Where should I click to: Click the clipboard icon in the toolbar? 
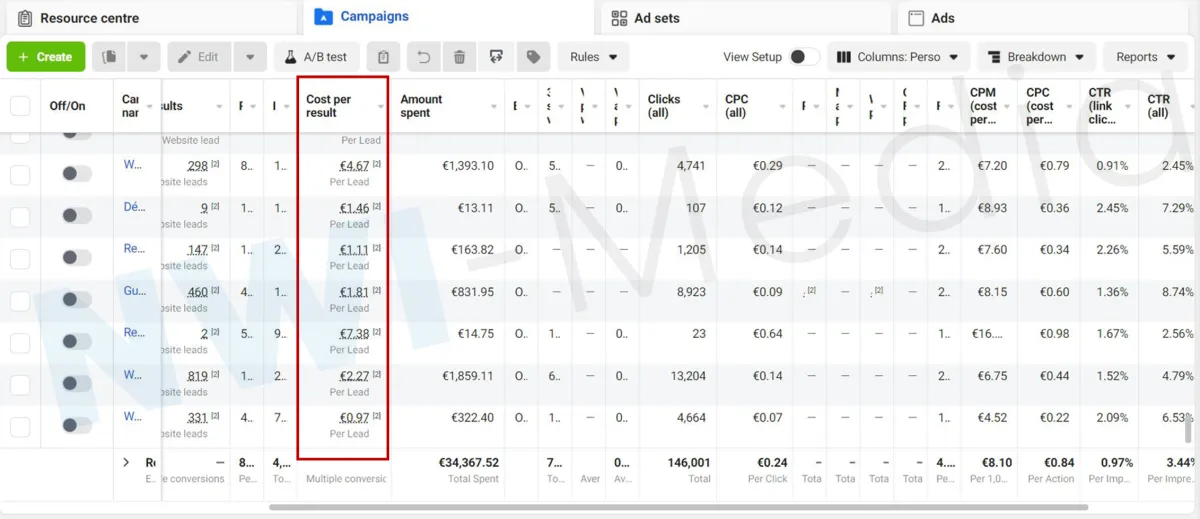(384, 57)
